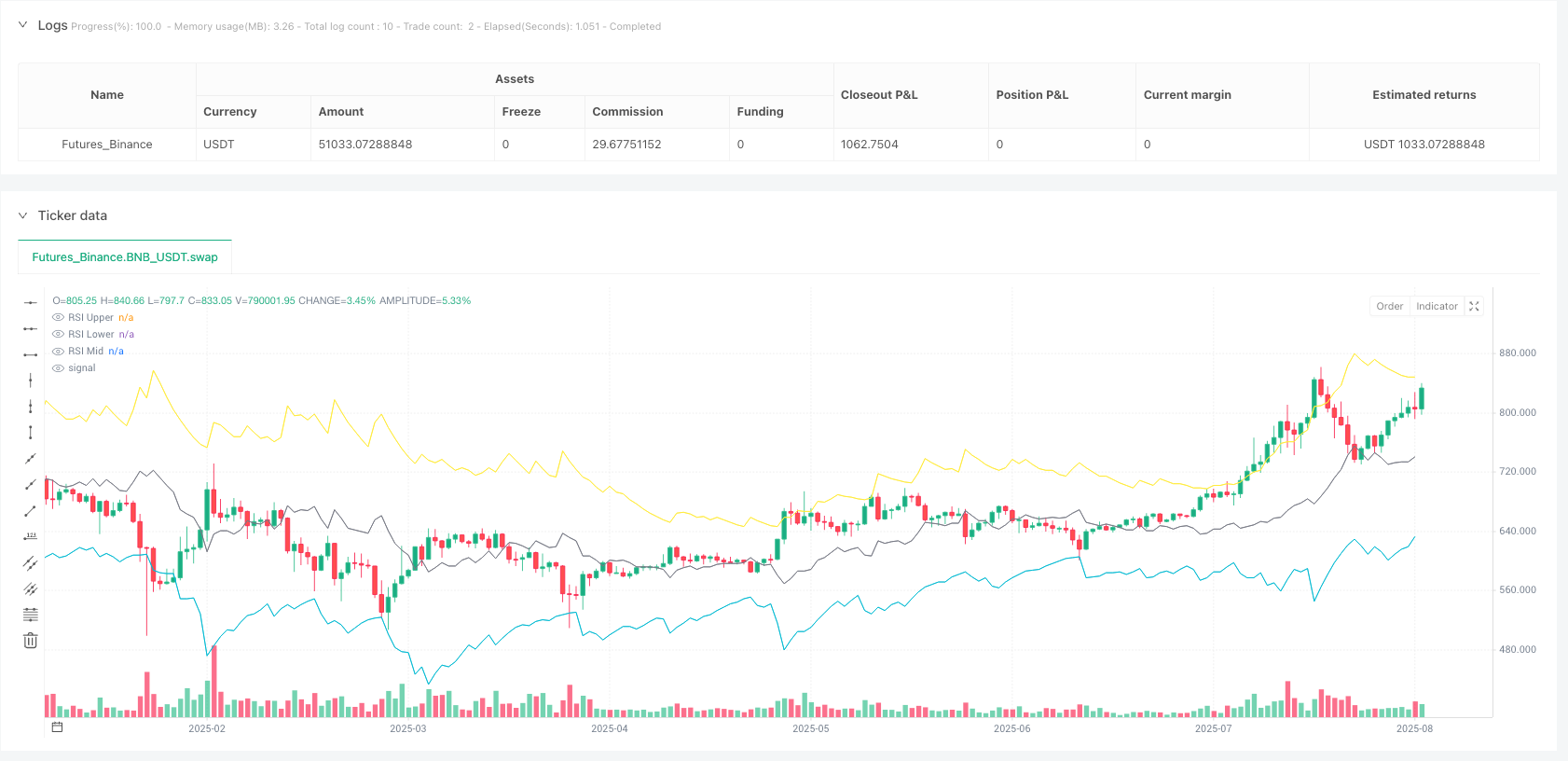Click the Estimated returns value cell
The width and height of the screenshot is (1568, 761).
[x=1424, y=145]
